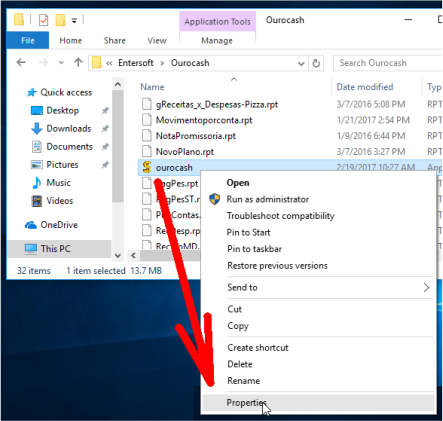This screenshot has height=421, width=443.
Task: Open Music in navigation pane
Action: pos(58,182)
